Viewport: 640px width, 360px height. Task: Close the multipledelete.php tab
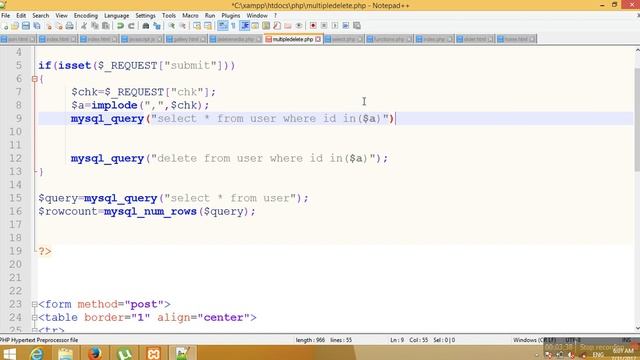click(318, 39)
